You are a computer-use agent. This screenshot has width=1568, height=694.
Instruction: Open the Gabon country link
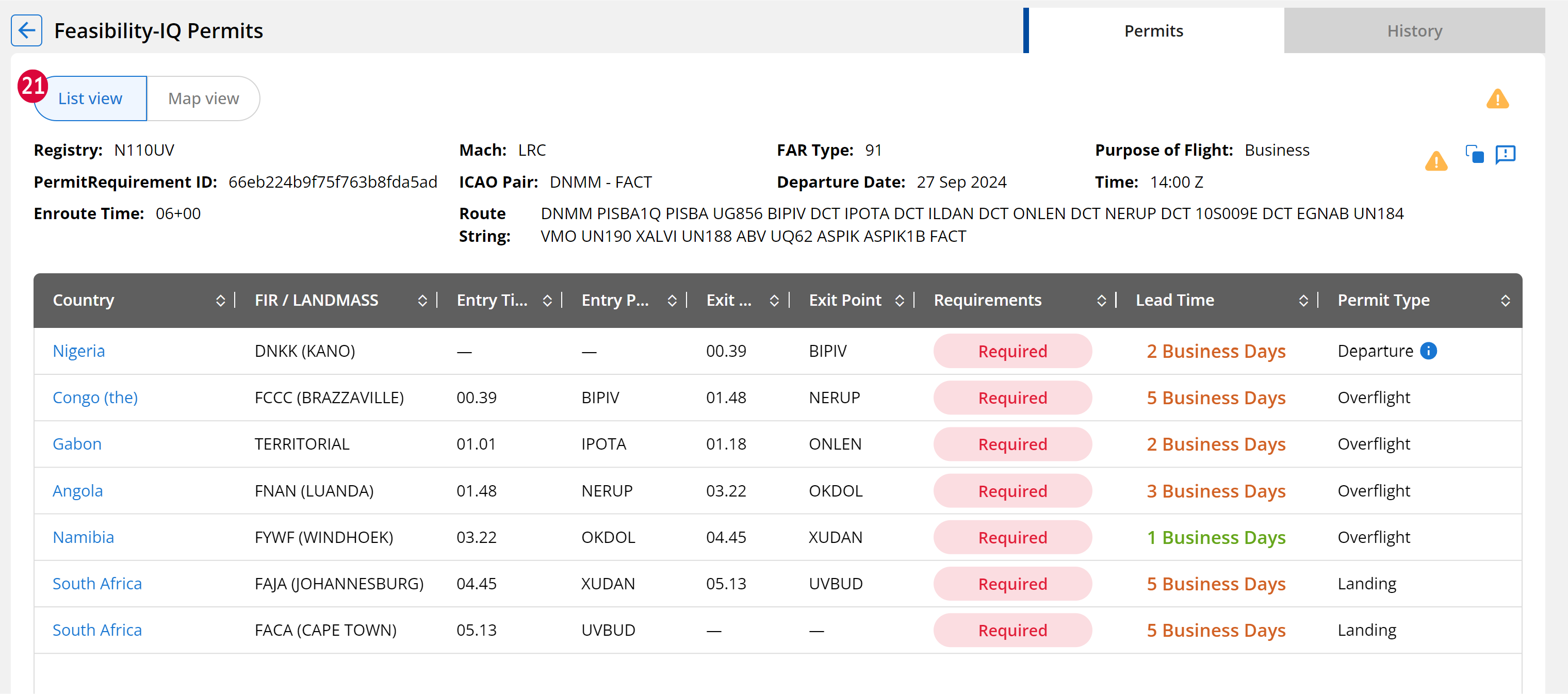click(x=77, y=444)
